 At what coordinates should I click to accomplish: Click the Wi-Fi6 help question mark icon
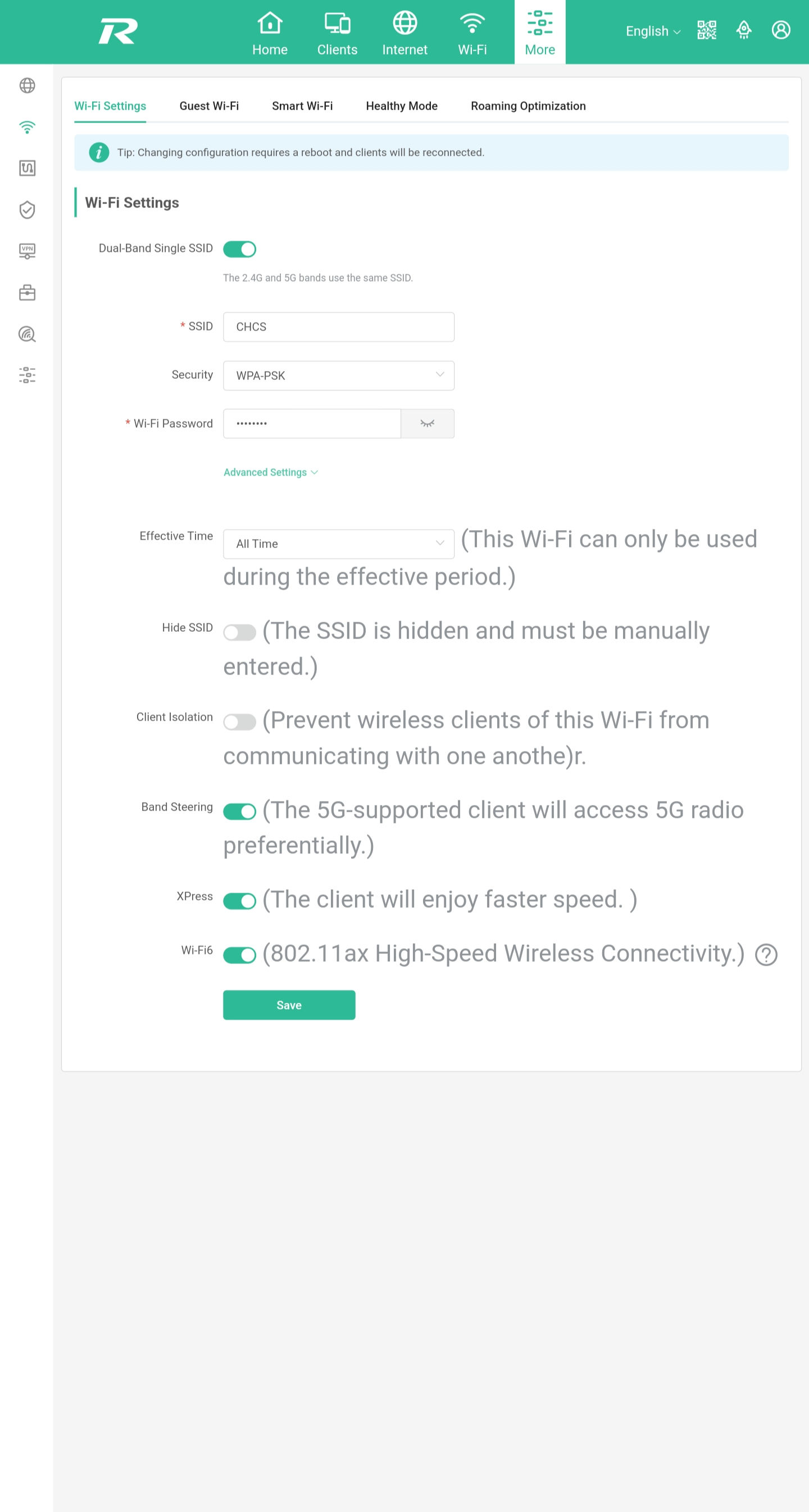click(x=766, y=954)
